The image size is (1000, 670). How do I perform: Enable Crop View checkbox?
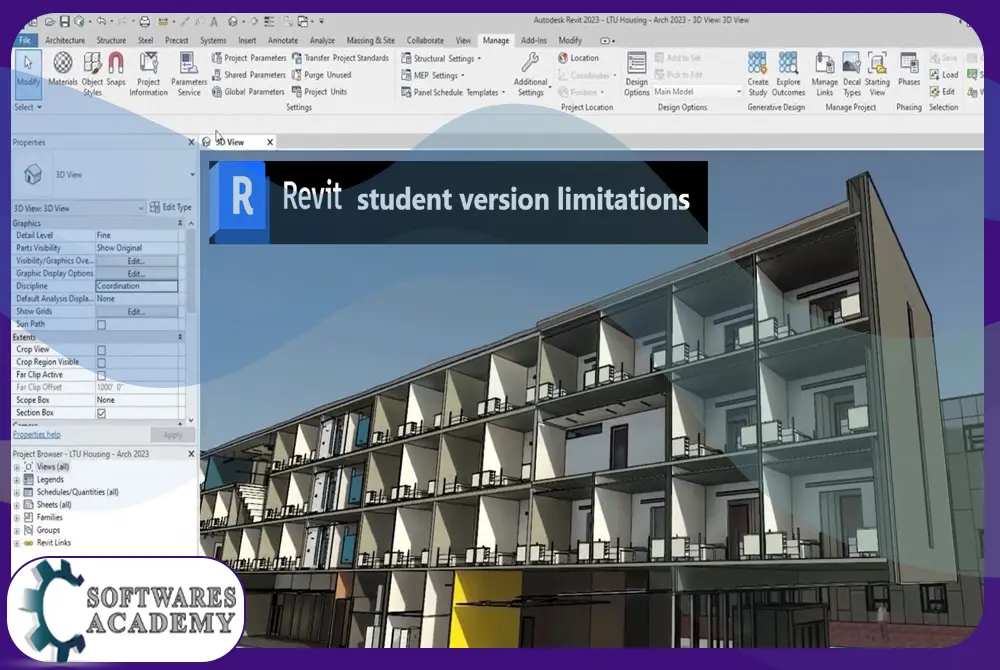[x=101, y=350]
